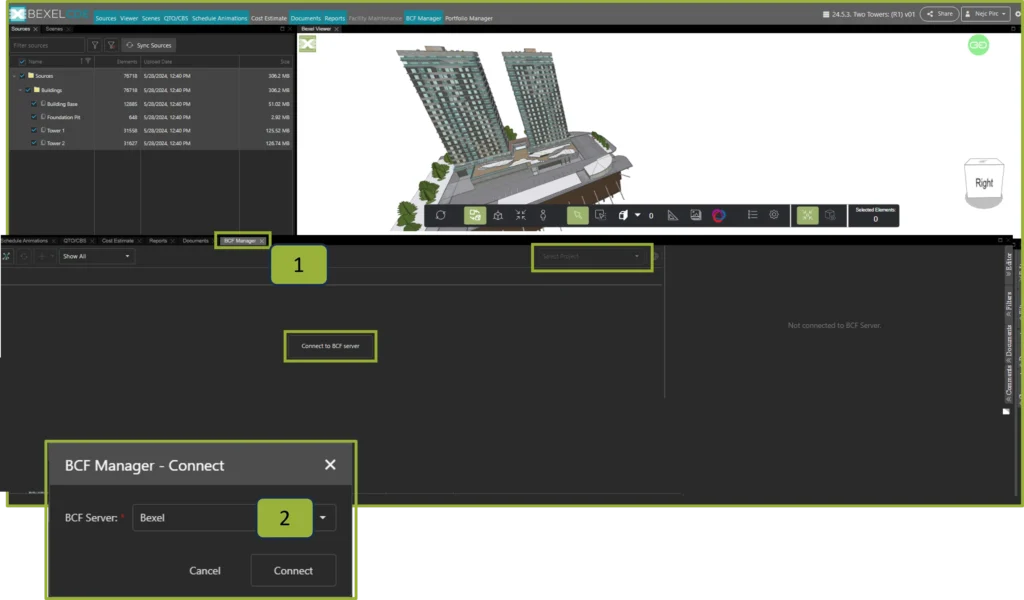Viewport: 1024px width, 600px height.
Task: Open the user account dropdown at top right
Action: [x=986, y=14]
